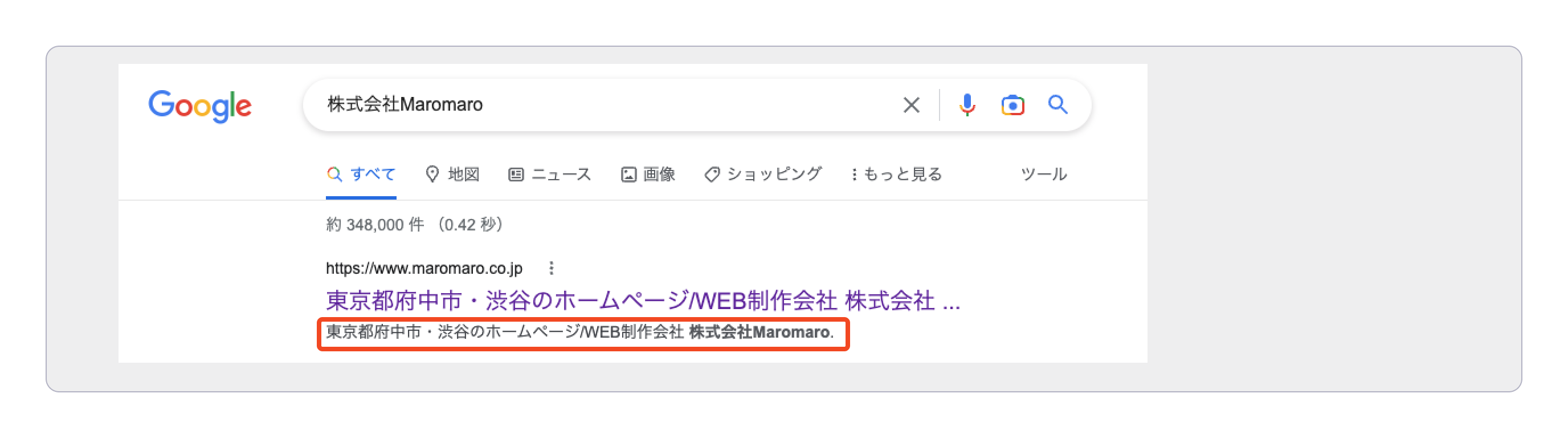
Task: Open Google Lens camera search icon
Action: pos(1012,105)
